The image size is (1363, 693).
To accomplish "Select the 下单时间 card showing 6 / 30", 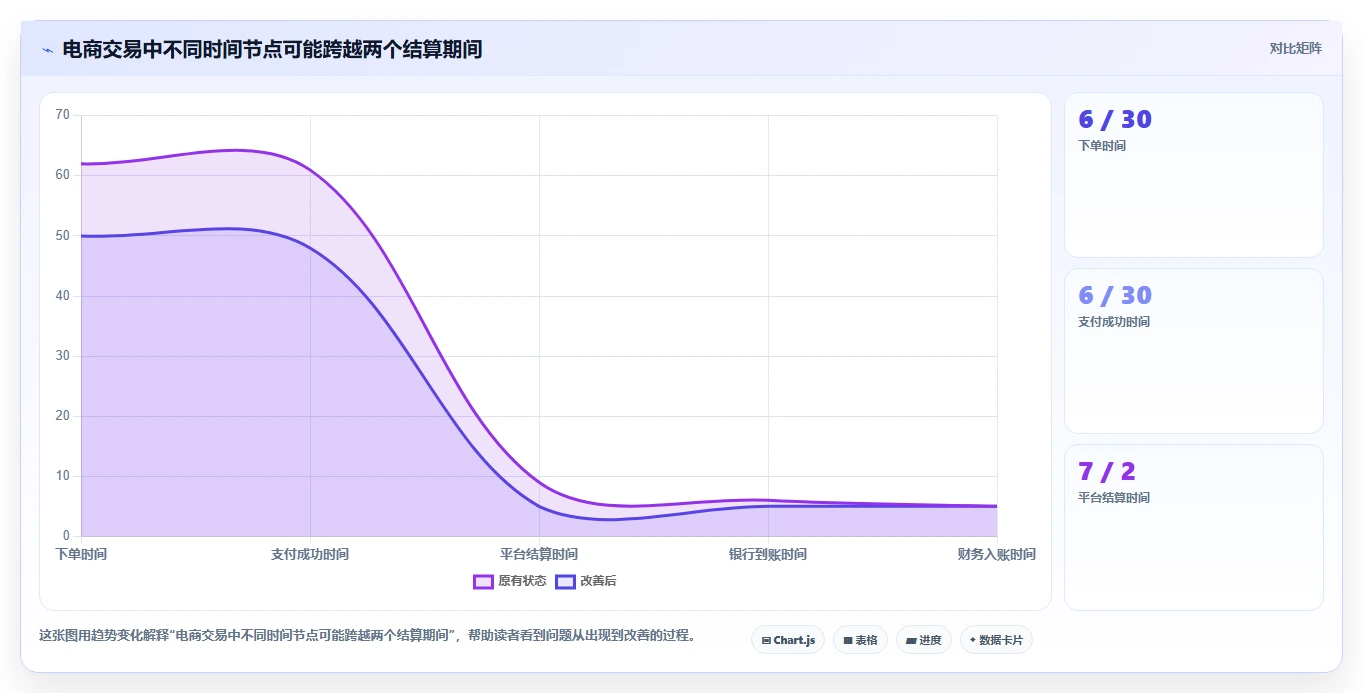I will click(1194, 175).
